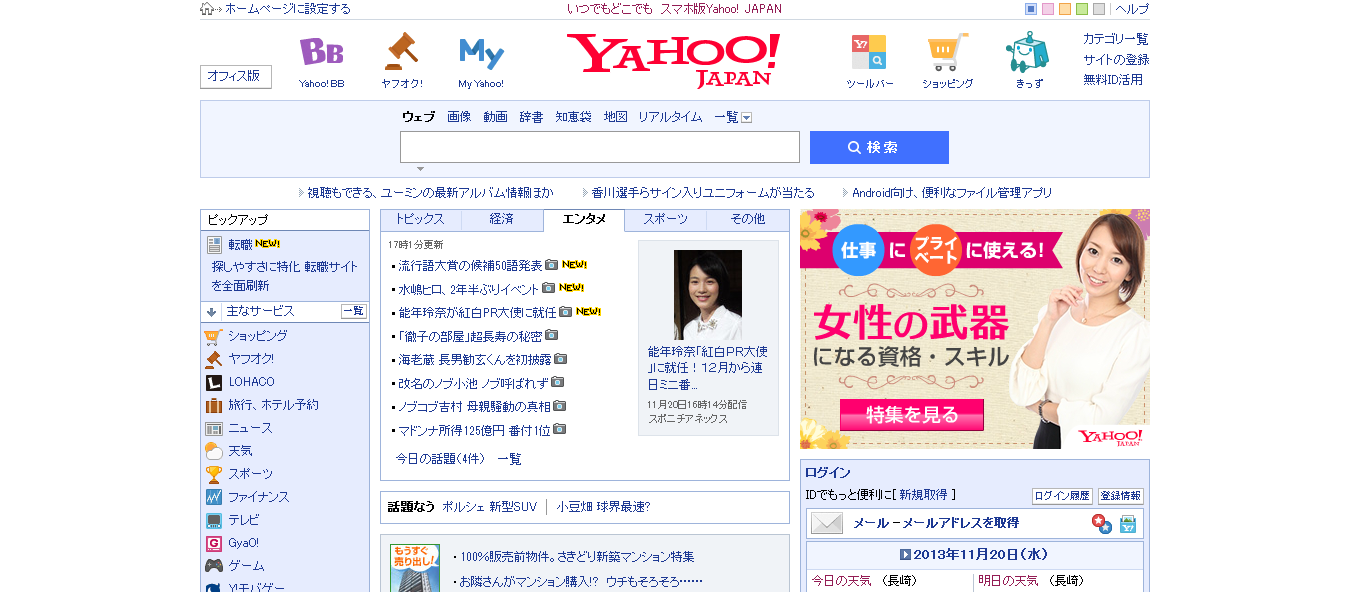Viewport: 1349px width, 592px height.
Task: Click the home icon beside ホームページに設定する
Action: (207, 9)
